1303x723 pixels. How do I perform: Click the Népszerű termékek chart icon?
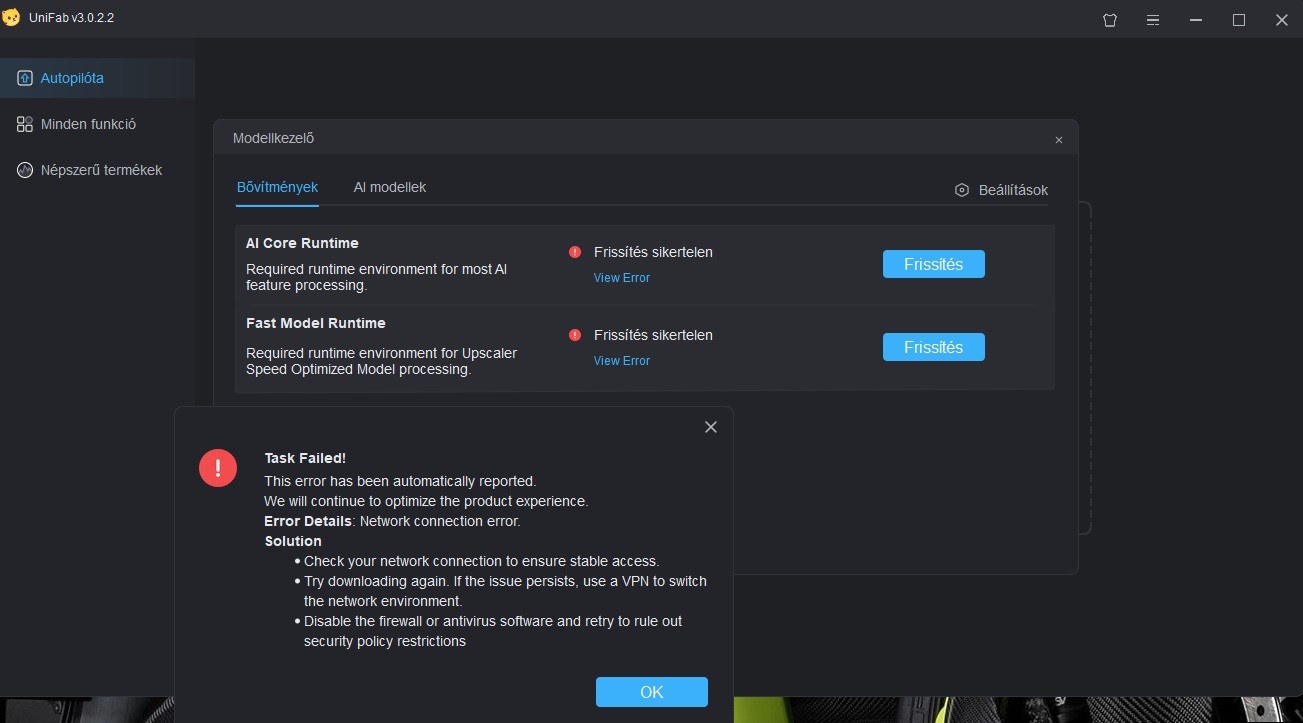coord(25,170)
